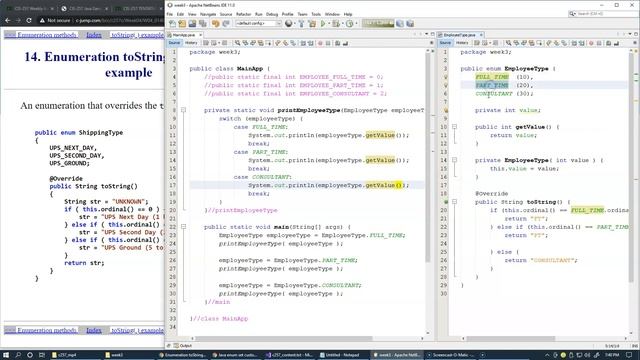The width and height of the screenshot is (640, 360).
Task: Click Comment icon in EmployeeType.java editor toolbar
Action: click(x=609, y=43)
